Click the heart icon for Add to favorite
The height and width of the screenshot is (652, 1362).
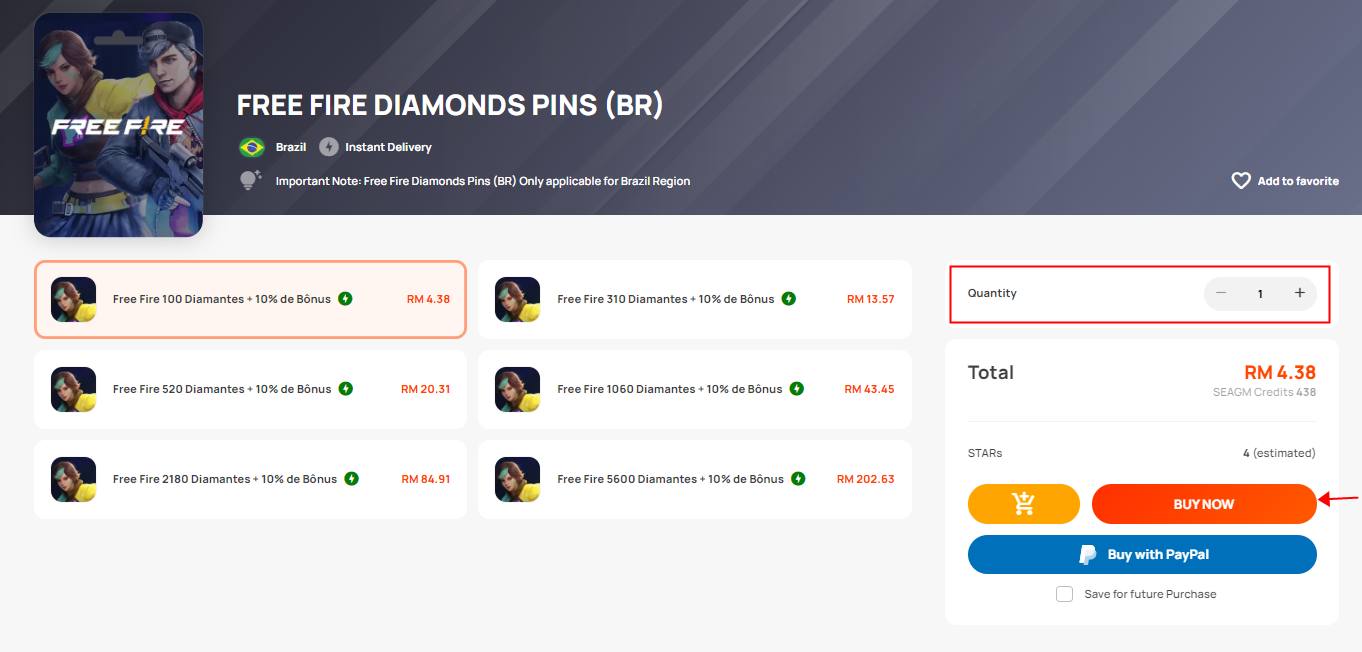tap(1241, 181)
